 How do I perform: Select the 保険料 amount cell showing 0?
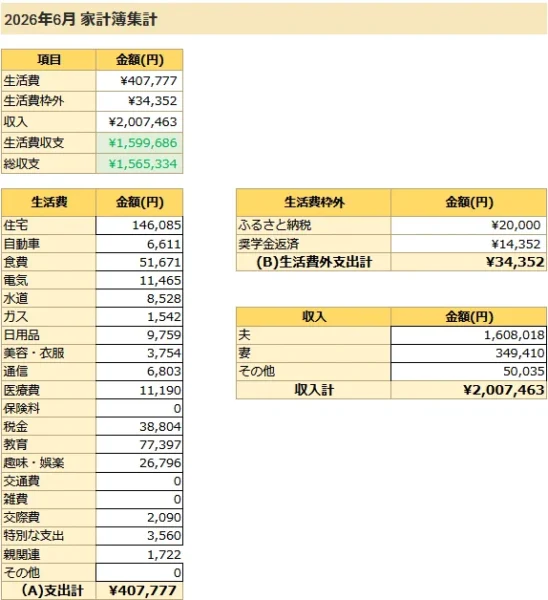139,408
